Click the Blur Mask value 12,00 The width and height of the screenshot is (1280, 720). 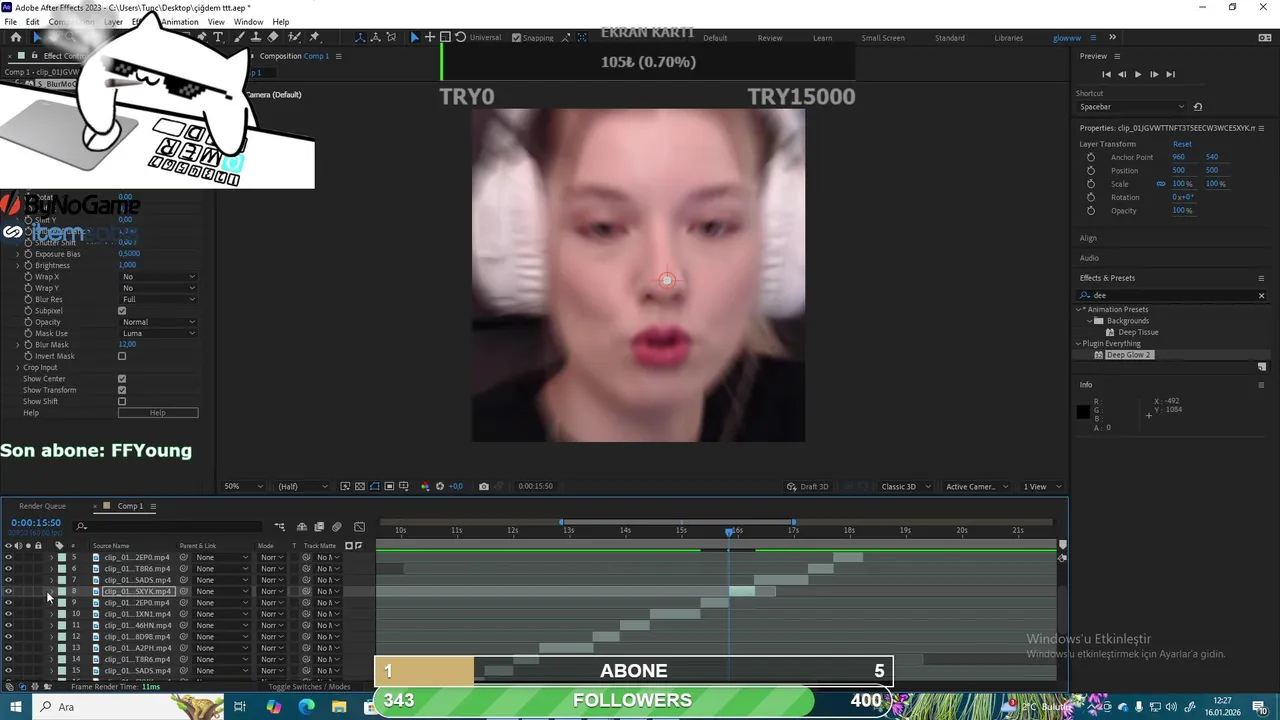127,345
